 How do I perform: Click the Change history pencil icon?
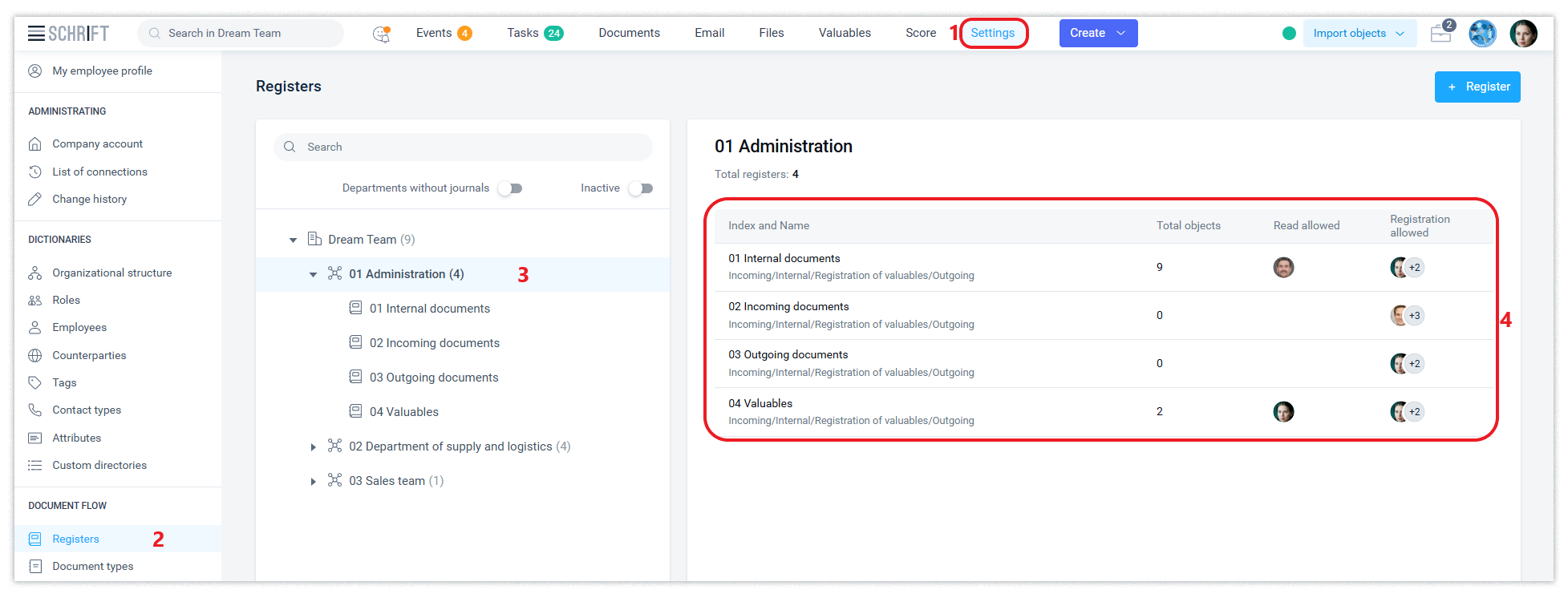pyautogui.click(x=35, y=200)
